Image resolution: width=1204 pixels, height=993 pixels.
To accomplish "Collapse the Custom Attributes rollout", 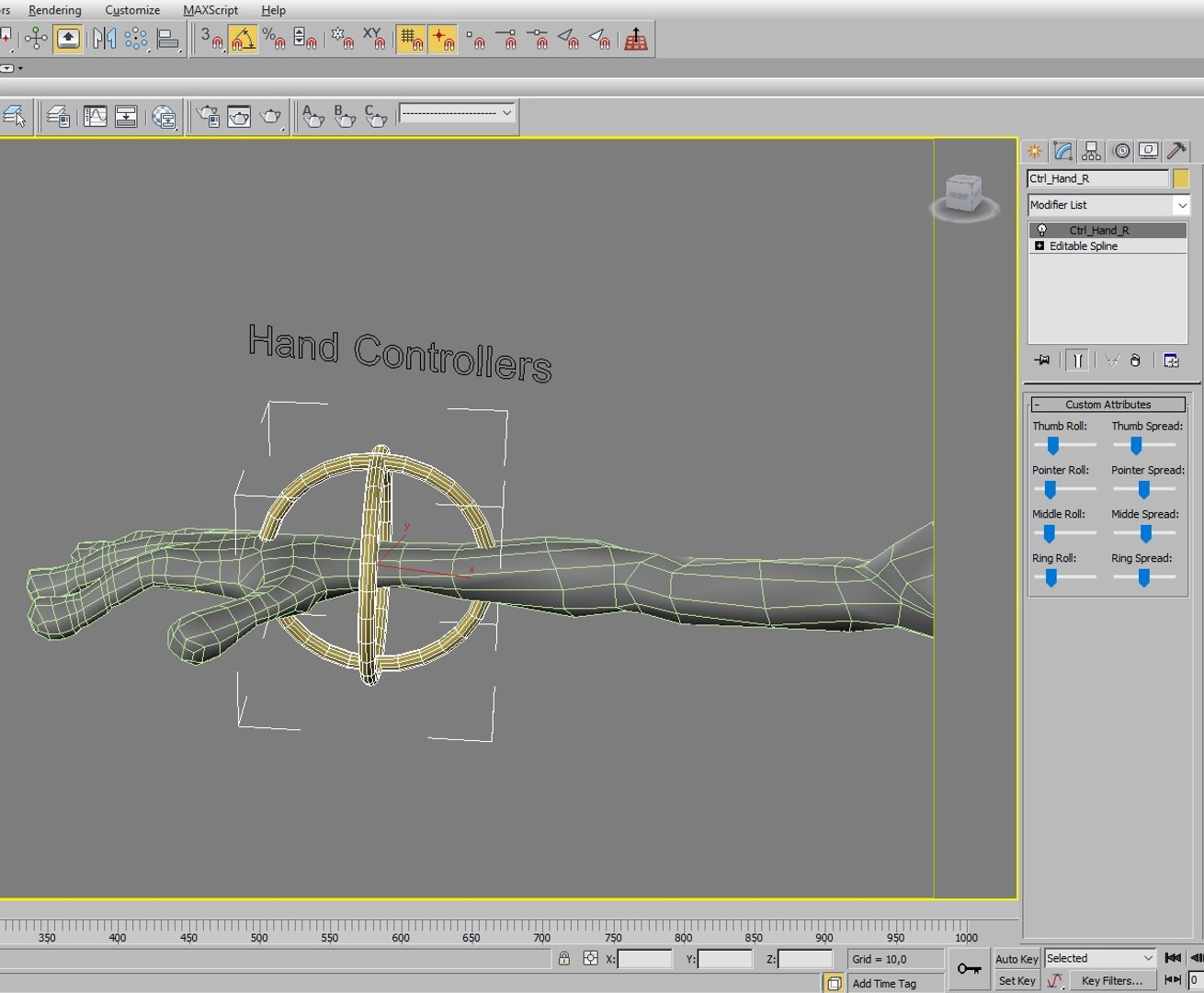I will coord(1107,405).
